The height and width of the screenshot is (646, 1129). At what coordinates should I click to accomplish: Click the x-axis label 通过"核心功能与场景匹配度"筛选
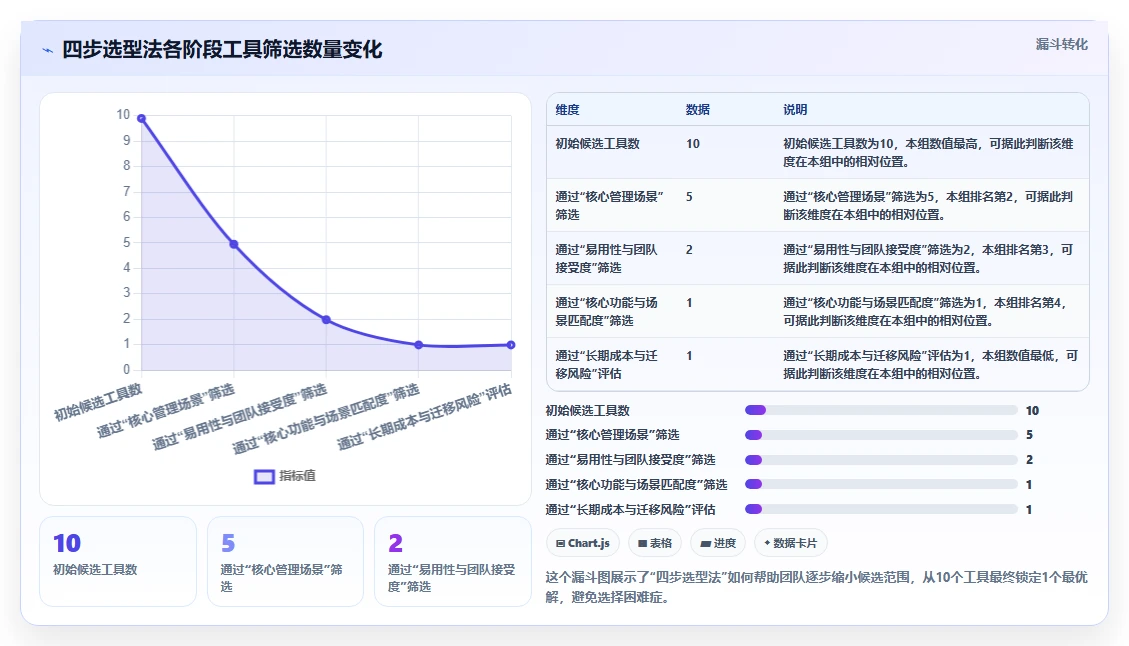[x=325, y=418]
